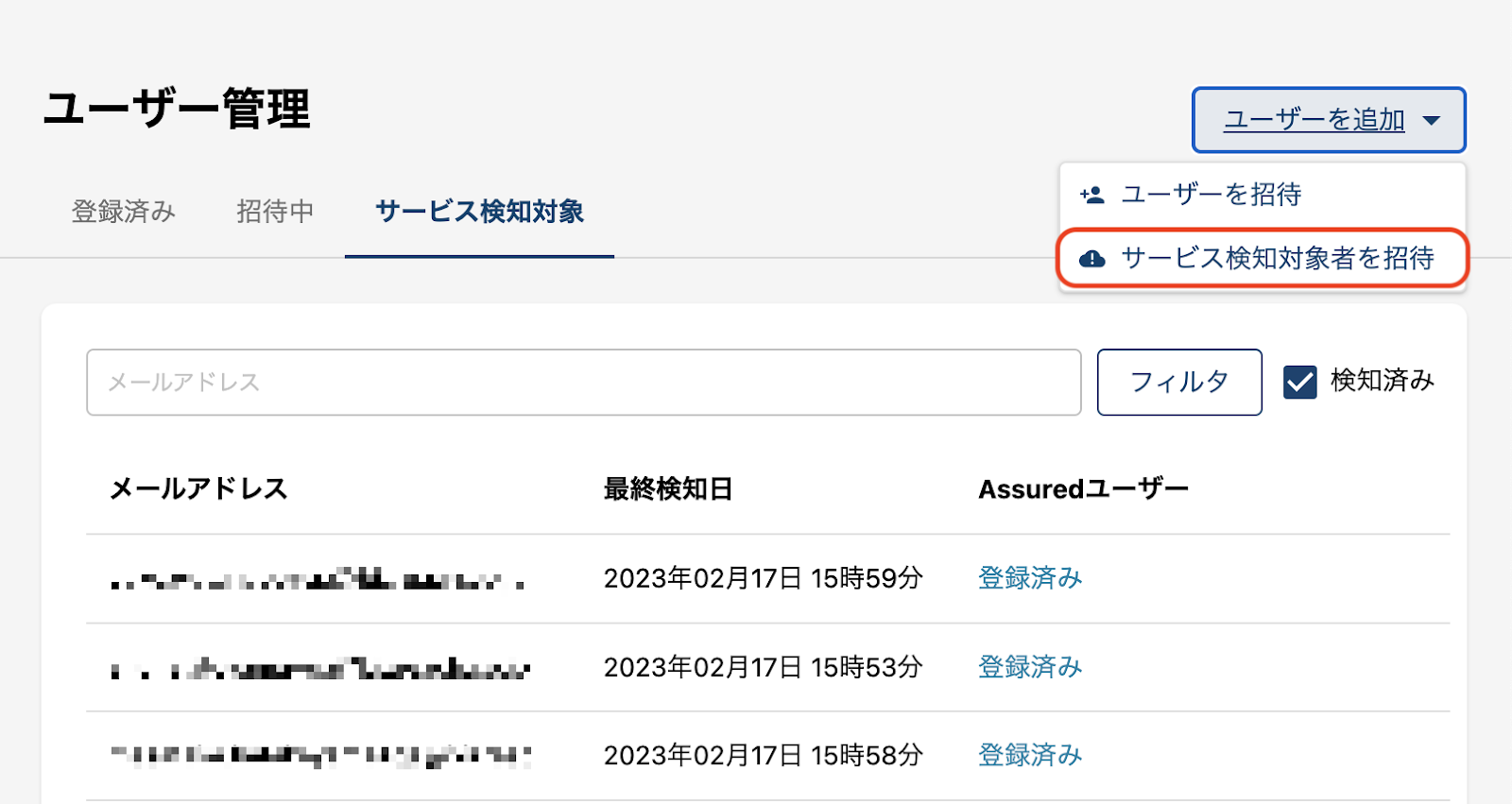The image size is (1512, 804).
Task: Open 登録済み link for the 15時53分 row
Action: tap(1030, 667)
